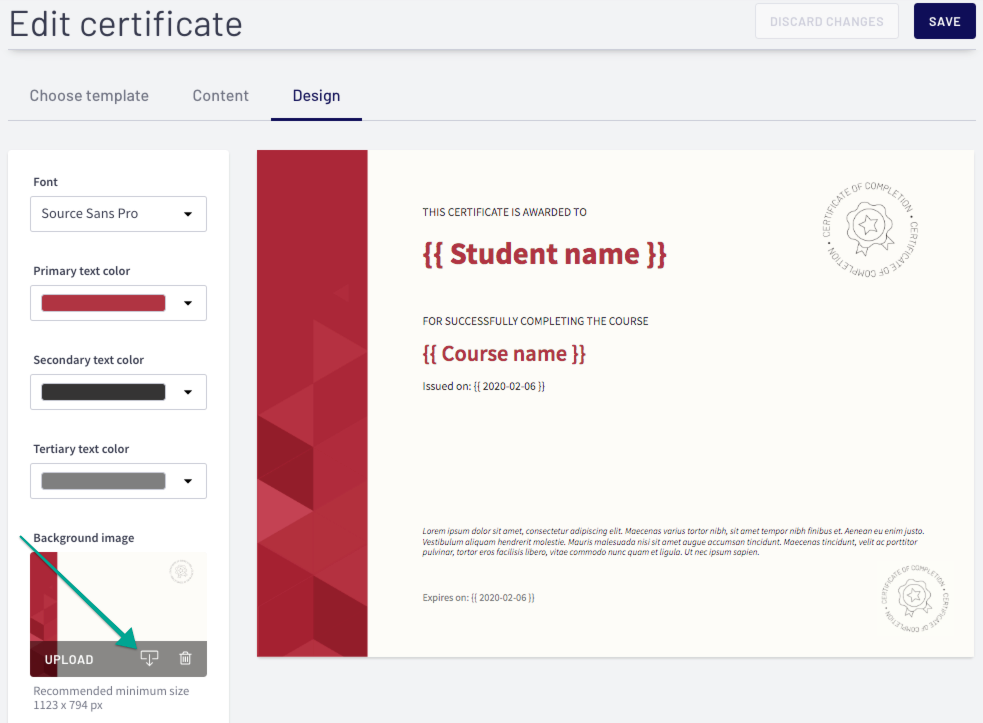Click the red primary text color swatch
This screenshot has width=983, height=723.
(x=103, y=303)
